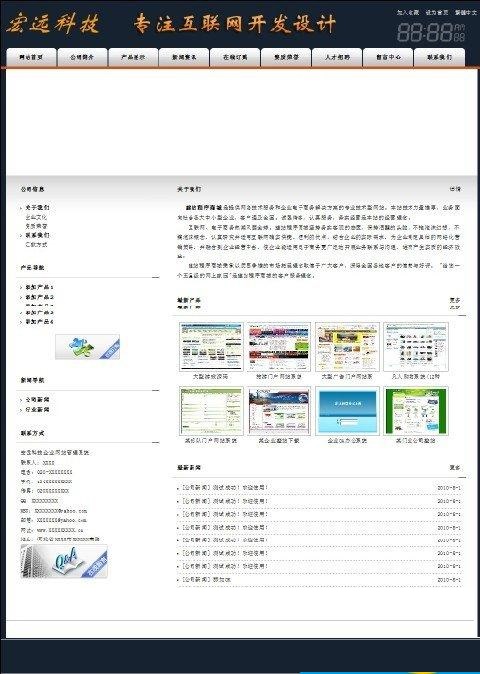
Task: Open 关于我们 in the sidebar company info
Action: click(37, 208)
